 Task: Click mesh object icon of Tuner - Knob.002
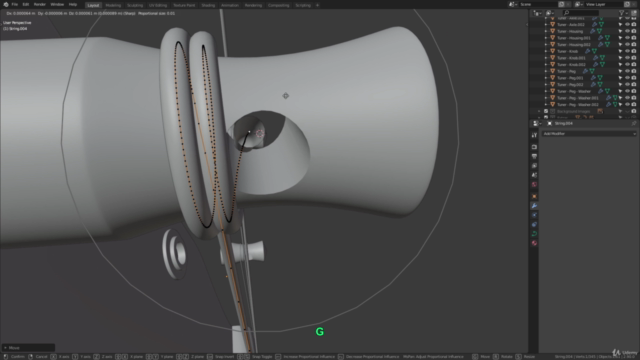(553, 64)
